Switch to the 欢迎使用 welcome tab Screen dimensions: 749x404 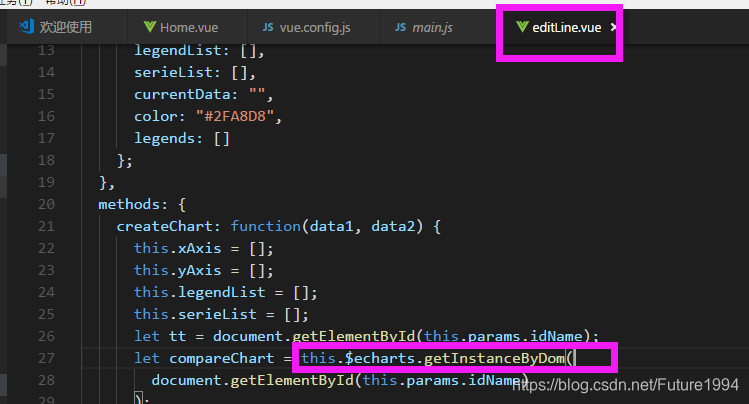pyautogui.click(x=67, y=27)
